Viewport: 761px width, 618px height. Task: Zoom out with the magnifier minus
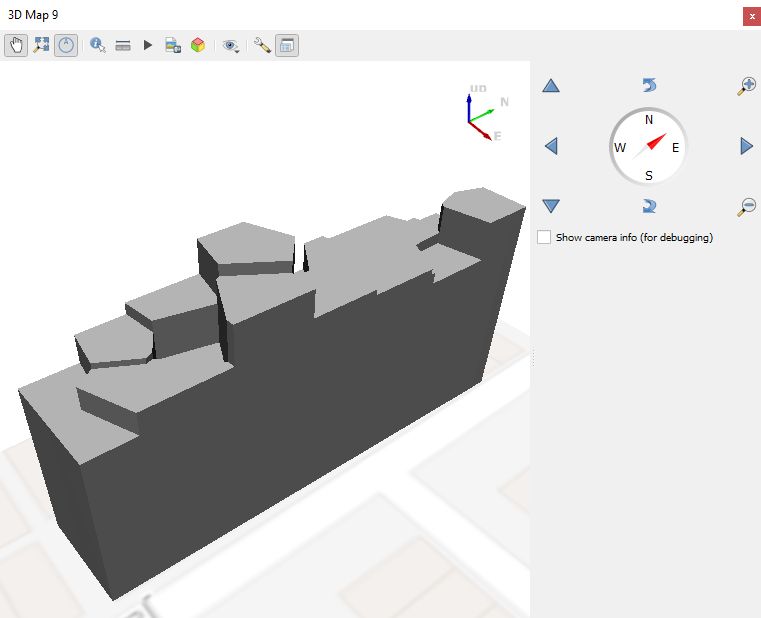point(746,206)
